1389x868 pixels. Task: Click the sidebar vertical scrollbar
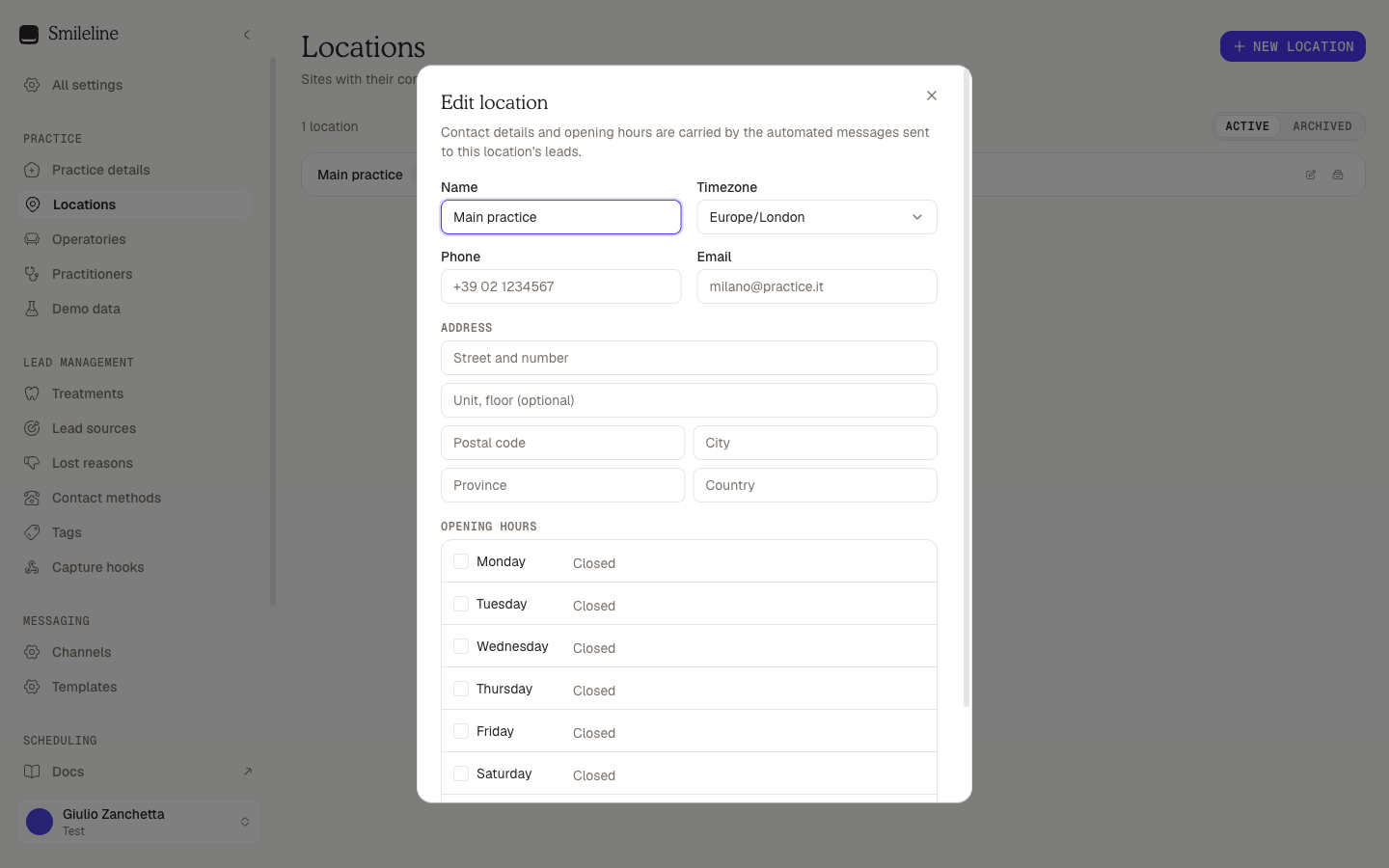pyautogui.click(x=274, y=331)
